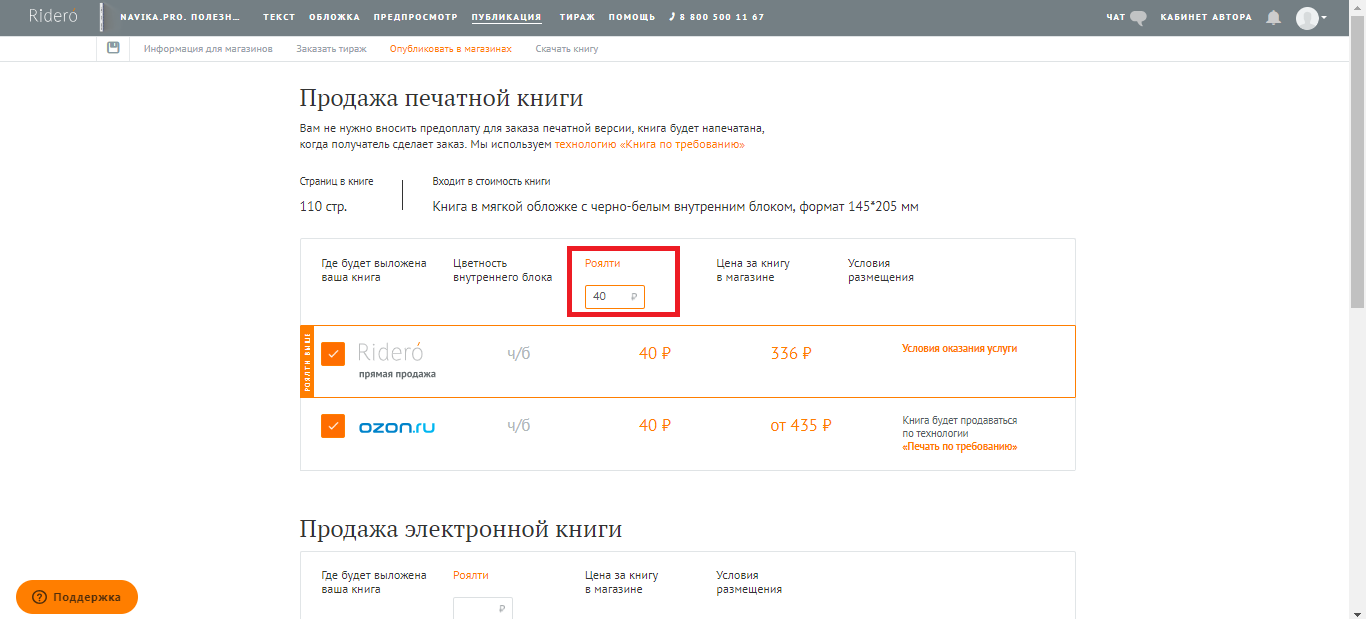Click the Кабинет автора link
Image resolution: width=1366 pixels, height=619 pixels.
(x=1205, y=17)
